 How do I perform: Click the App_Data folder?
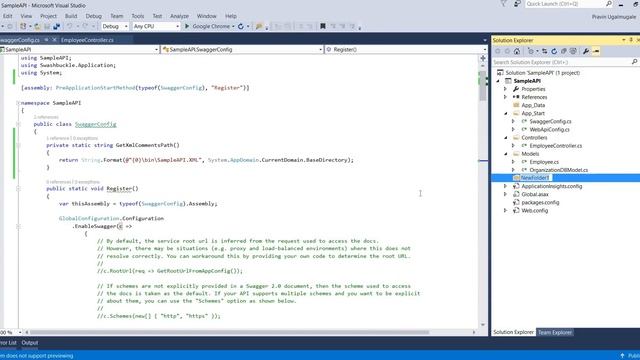(533, 105)
